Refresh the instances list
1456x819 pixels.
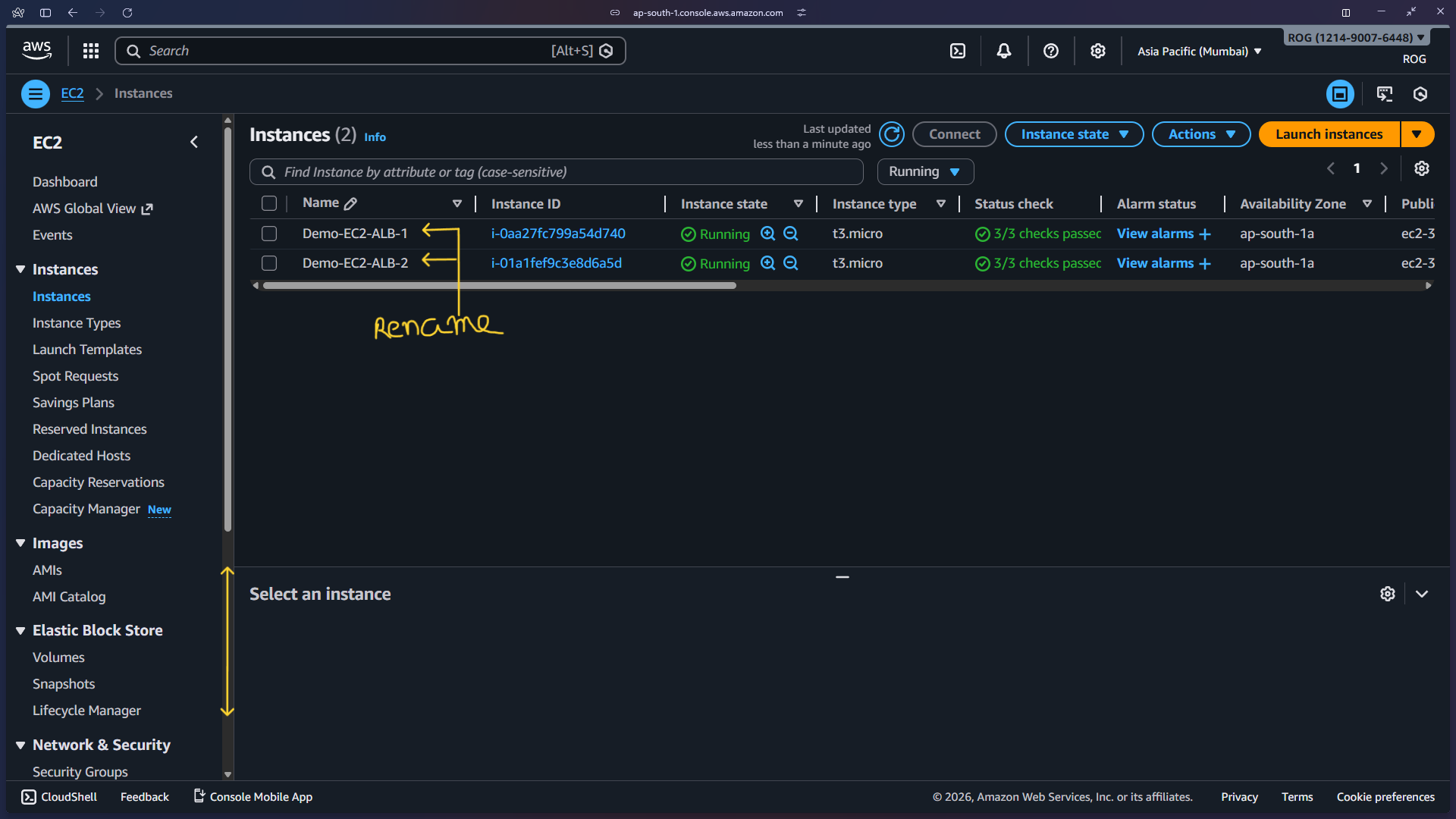coord(892,134)
